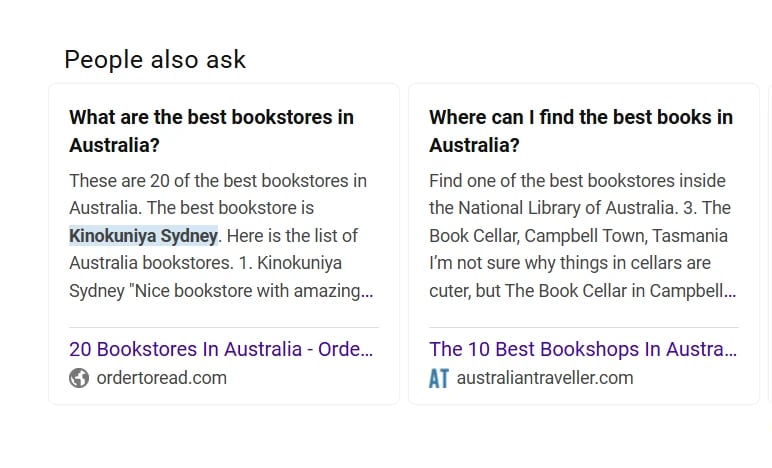Click the "Find one of the best bookstores inside" line

(x=577, y=181)
